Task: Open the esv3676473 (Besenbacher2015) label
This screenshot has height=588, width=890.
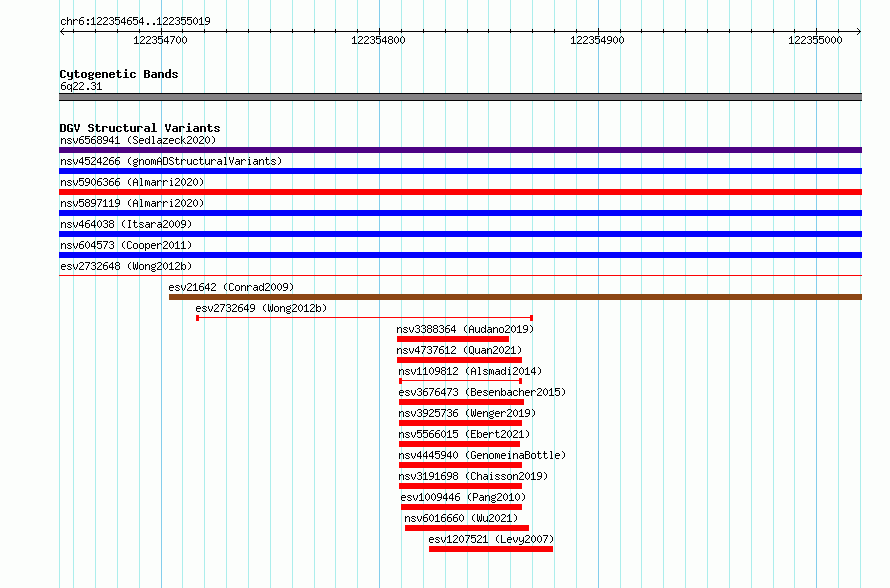Action: pos(482,392)
